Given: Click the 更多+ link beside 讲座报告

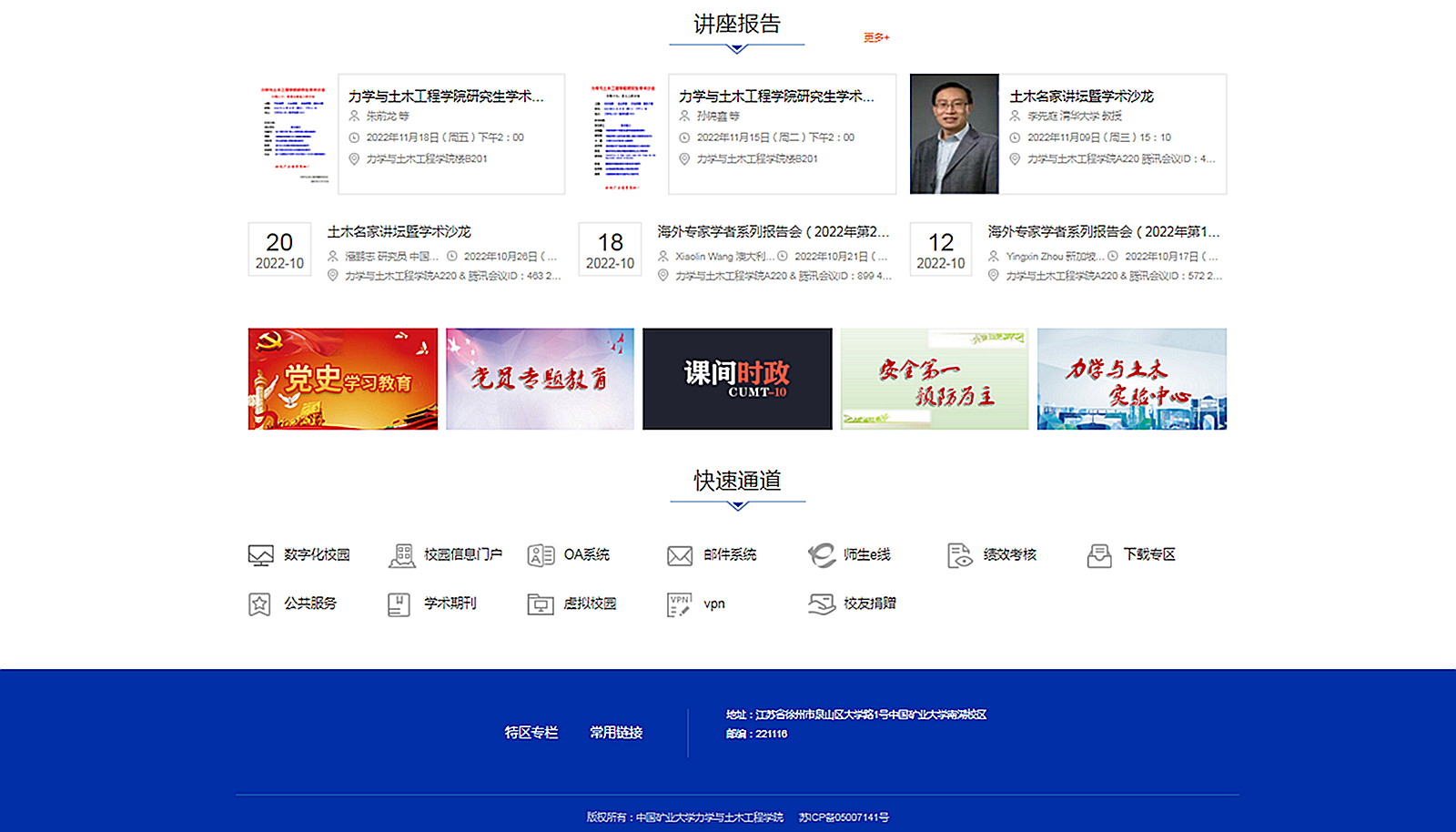Looking at the screenshot, I should coord(876,37).
